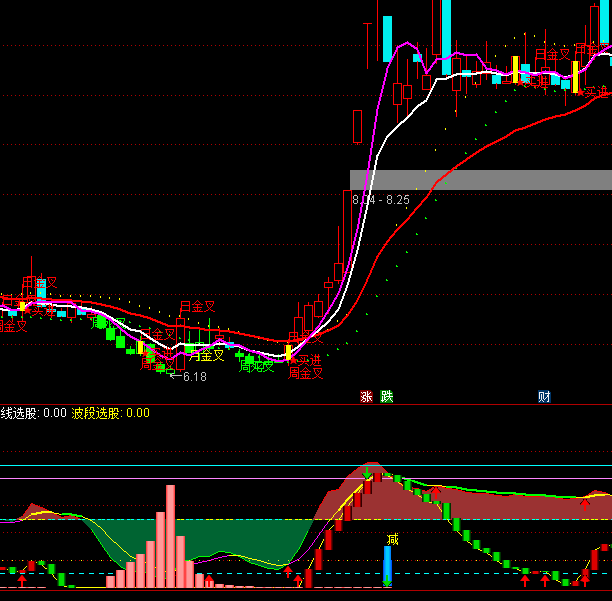Click the 6.18 low price label
This screenshot has height=601, width=612.
(188, 377)
